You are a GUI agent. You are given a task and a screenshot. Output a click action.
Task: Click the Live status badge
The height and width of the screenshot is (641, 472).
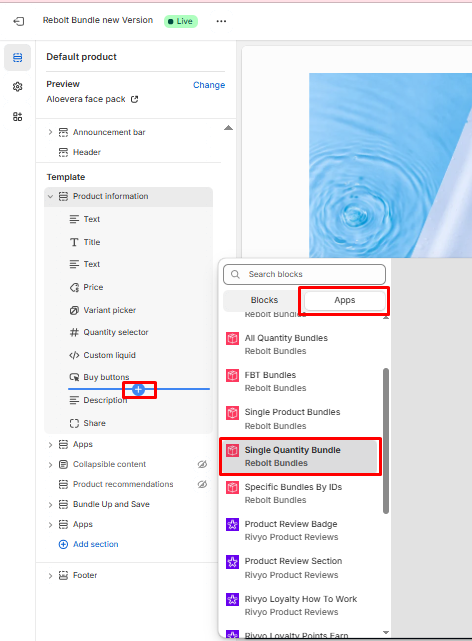coord(181,21)
